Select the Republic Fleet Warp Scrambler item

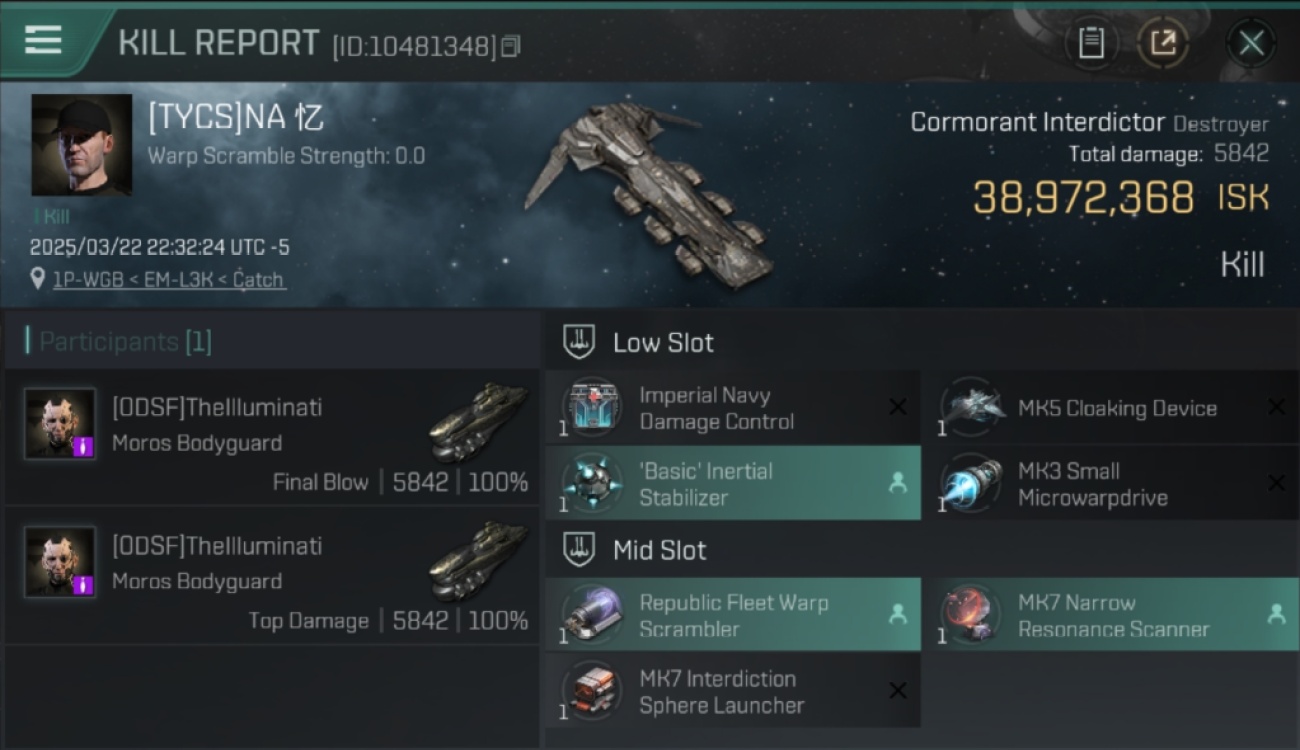(x=733, y=615)
